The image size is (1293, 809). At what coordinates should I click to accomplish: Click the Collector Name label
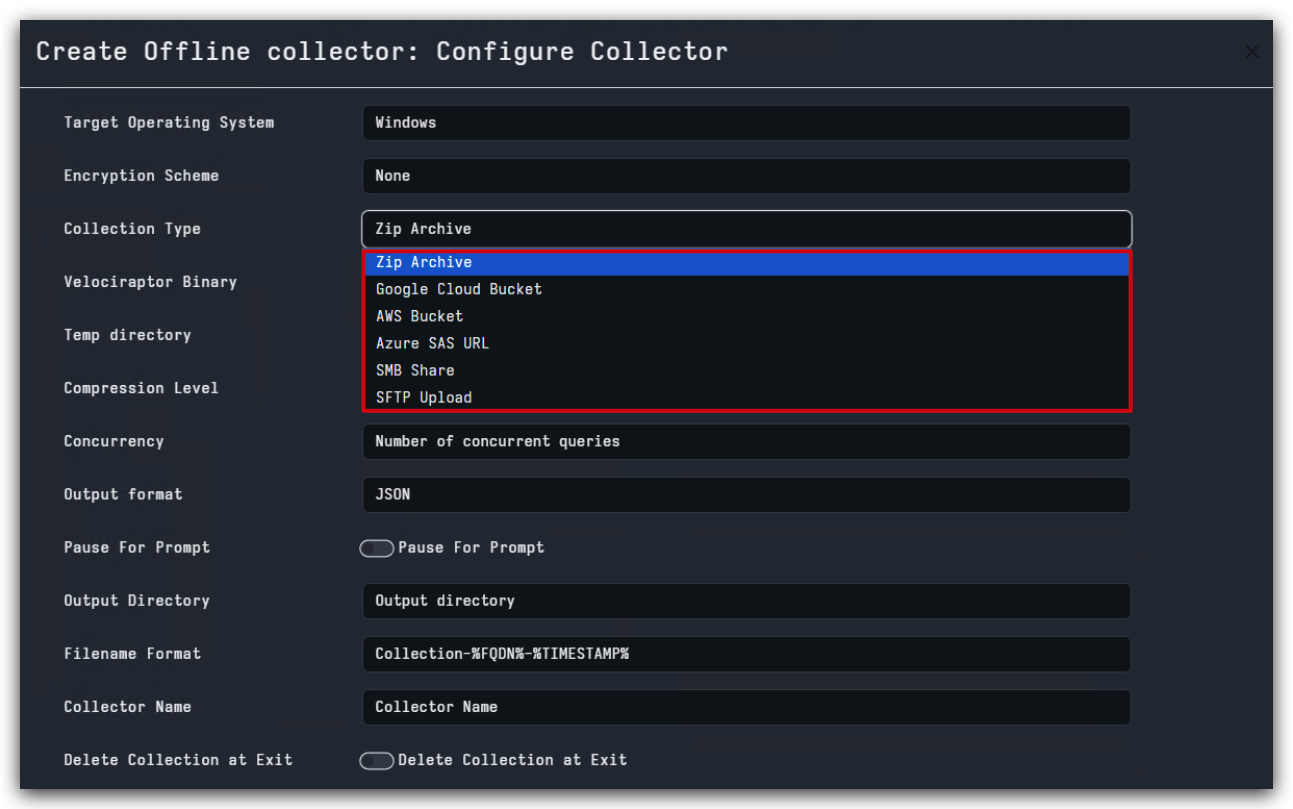pos(127,707)
